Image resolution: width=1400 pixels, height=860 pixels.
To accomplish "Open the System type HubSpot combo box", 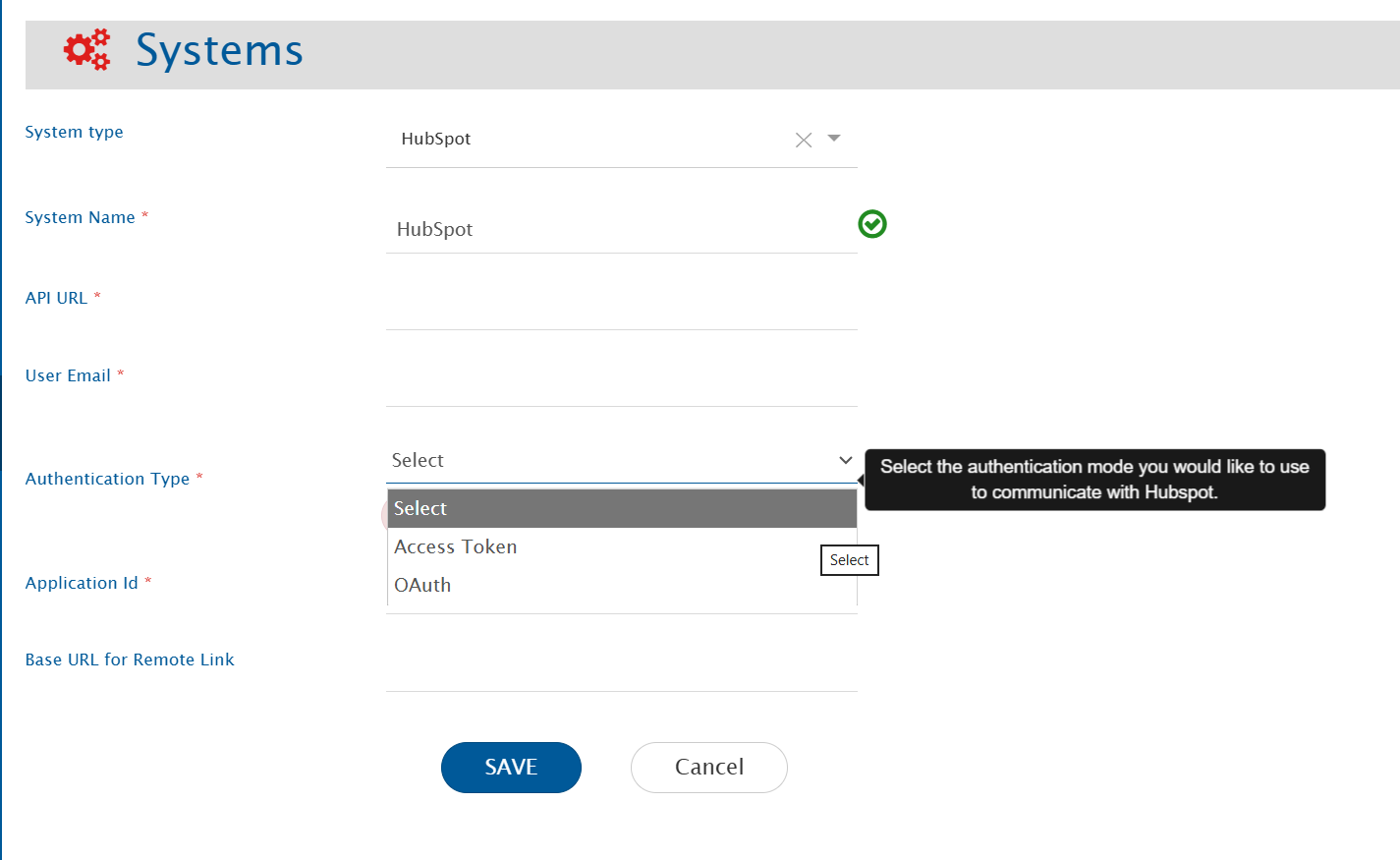I will (x=589, y=140).
